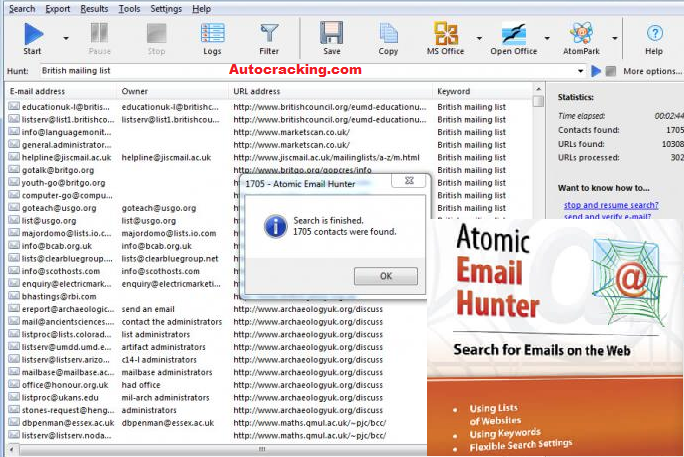Open 'send and verify e-mail?' link

607,216
